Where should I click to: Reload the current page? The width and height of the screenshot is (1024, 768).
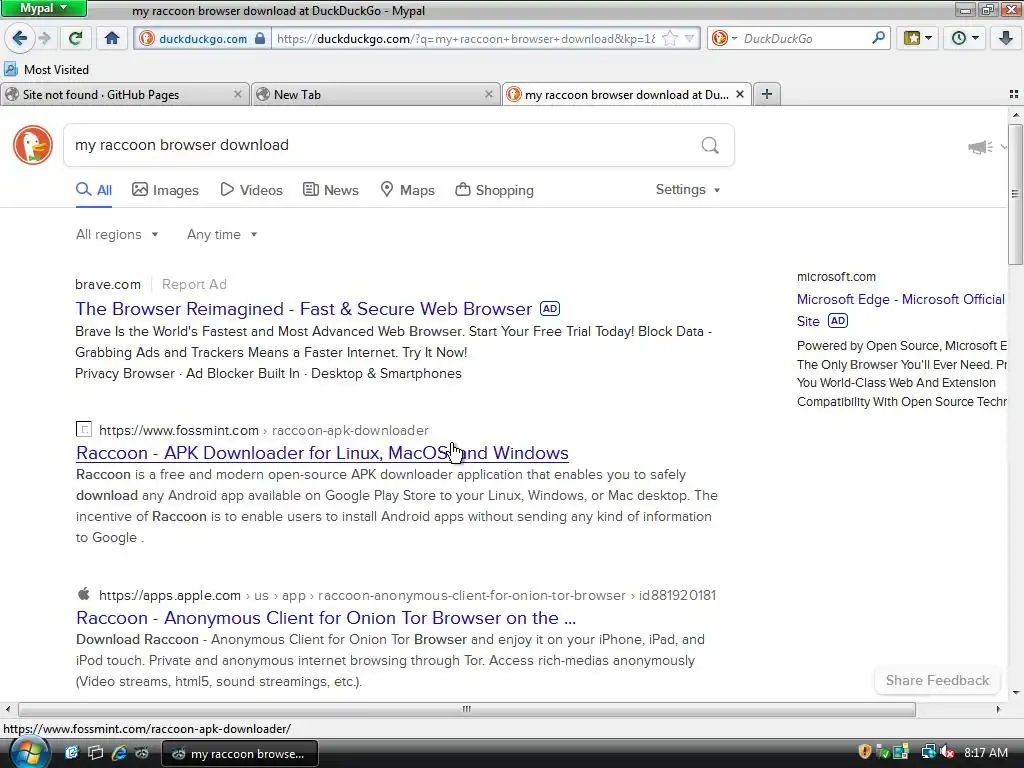point(75,38)
